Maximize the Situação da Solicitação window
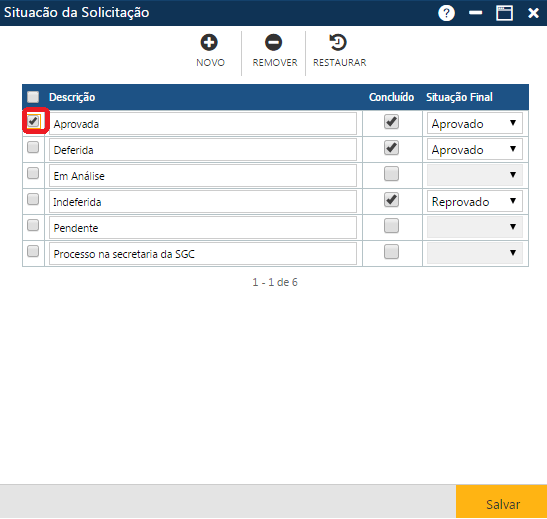 504,13
